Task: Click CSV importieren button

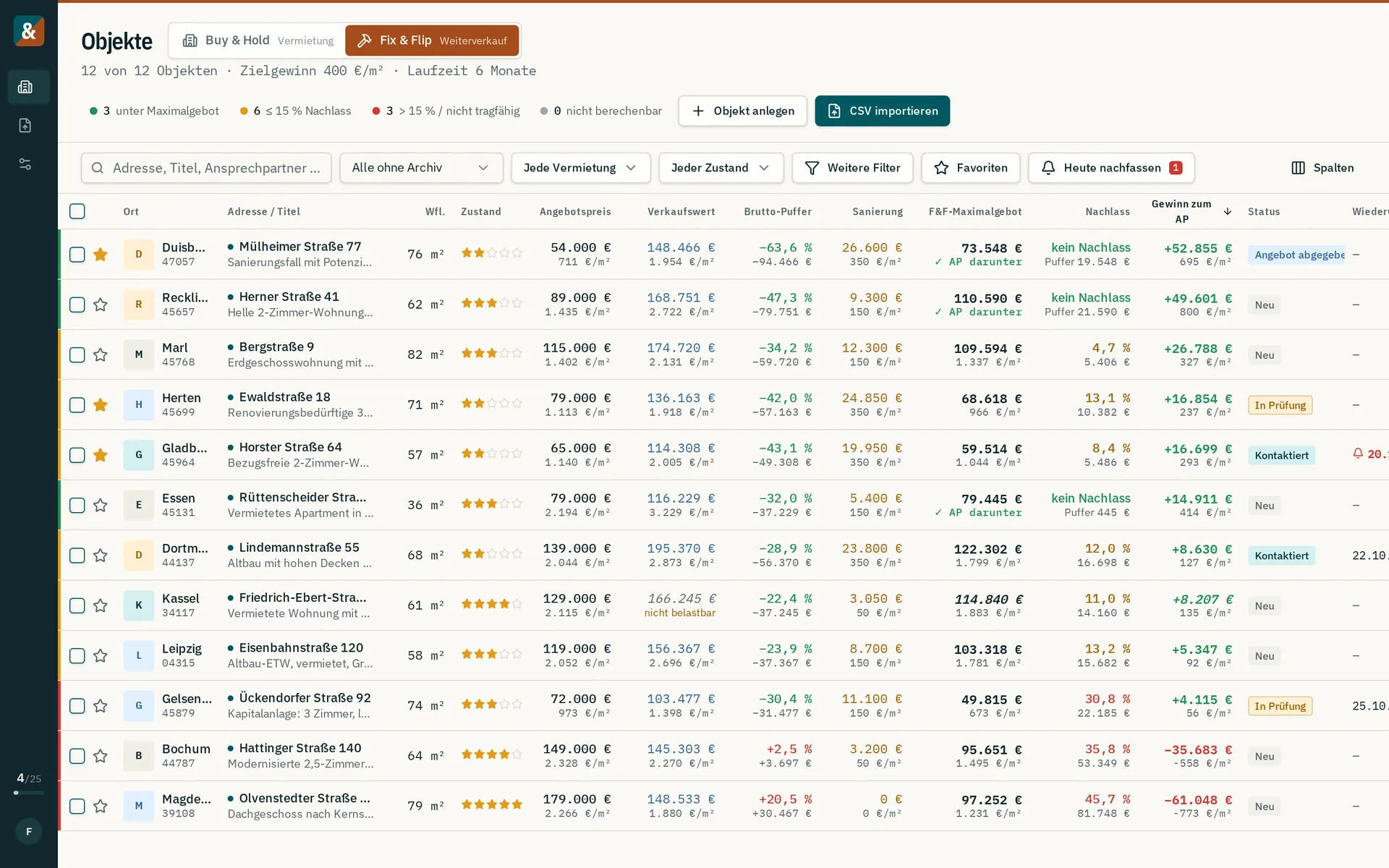Action: click(882, 111)
